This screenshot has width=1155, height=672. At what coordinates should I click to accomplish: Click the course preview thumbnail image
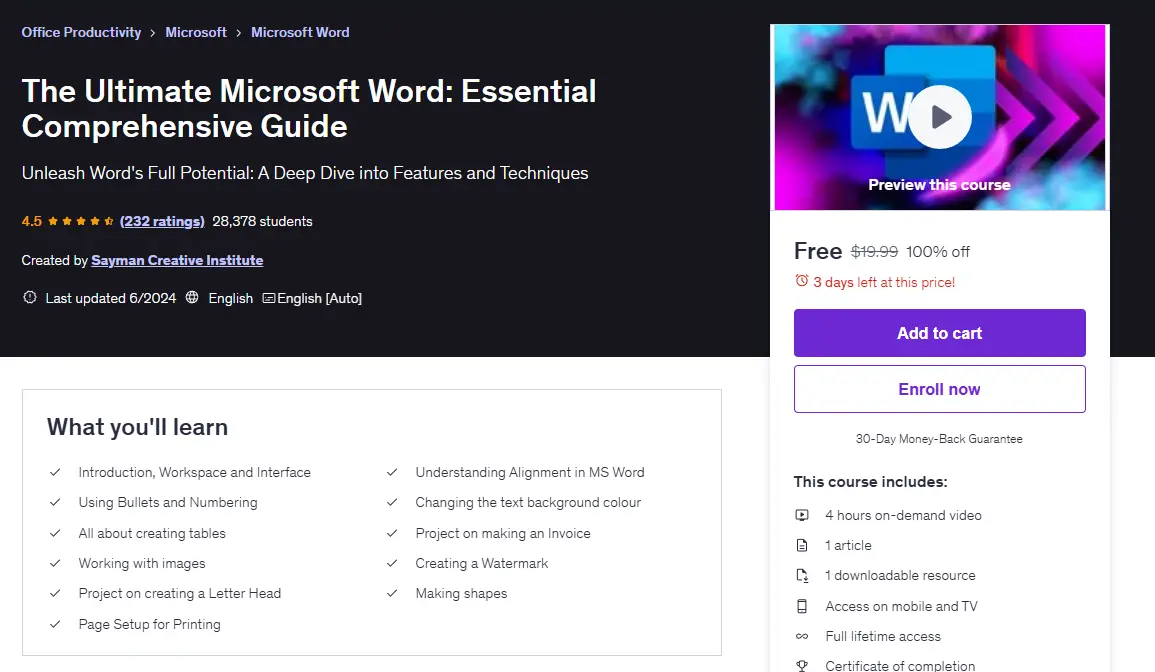tap(939, 118)
